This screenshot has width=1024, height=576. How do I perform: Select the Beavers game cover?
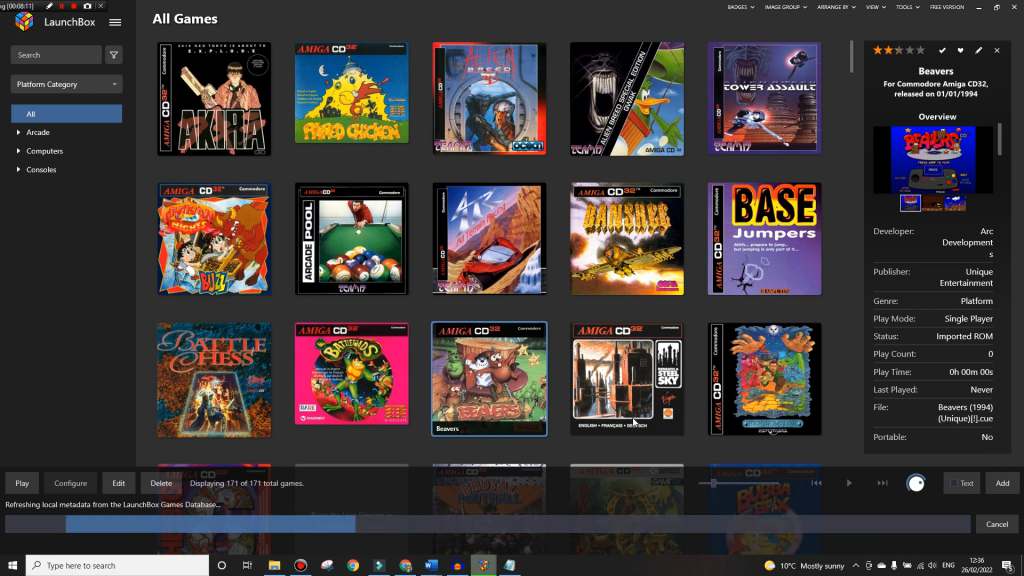click(489, 379)
